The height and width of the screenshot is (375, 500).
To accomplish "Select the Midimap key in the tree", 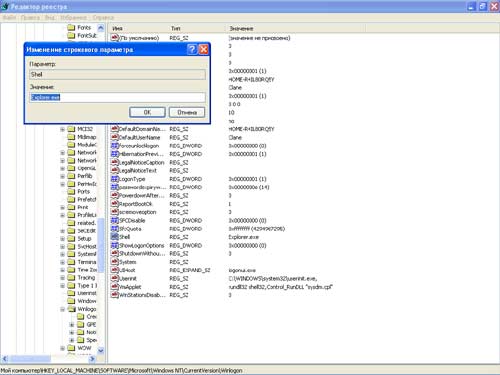I will click(87, 137).
